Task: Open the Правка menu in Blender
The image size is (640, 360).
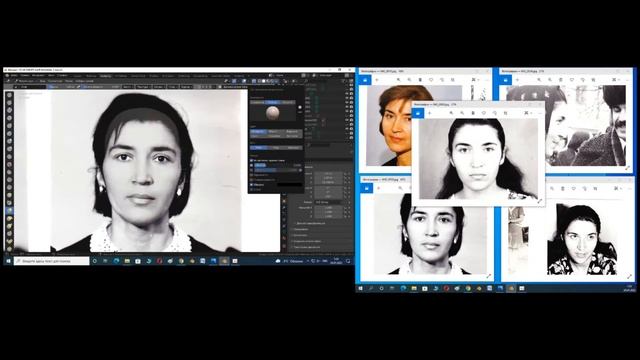Action: pyautogui.click(x=25, y=76)
